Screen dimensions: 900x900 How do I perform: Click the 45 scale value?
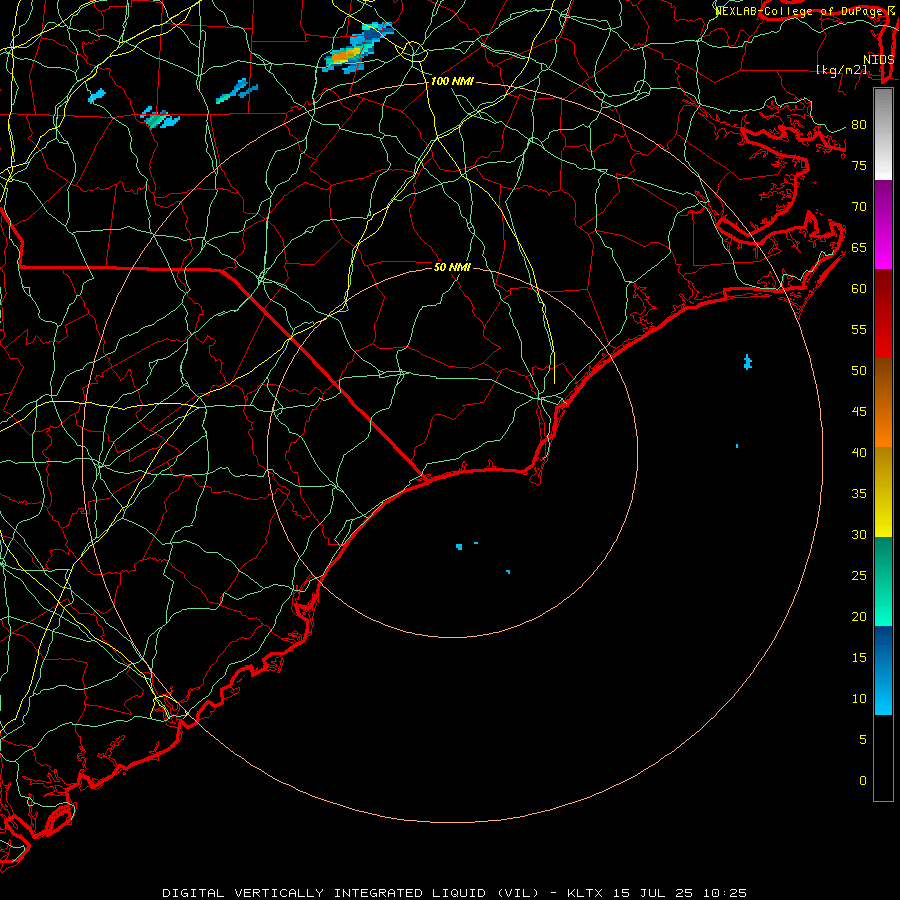[x=859, y=412]
